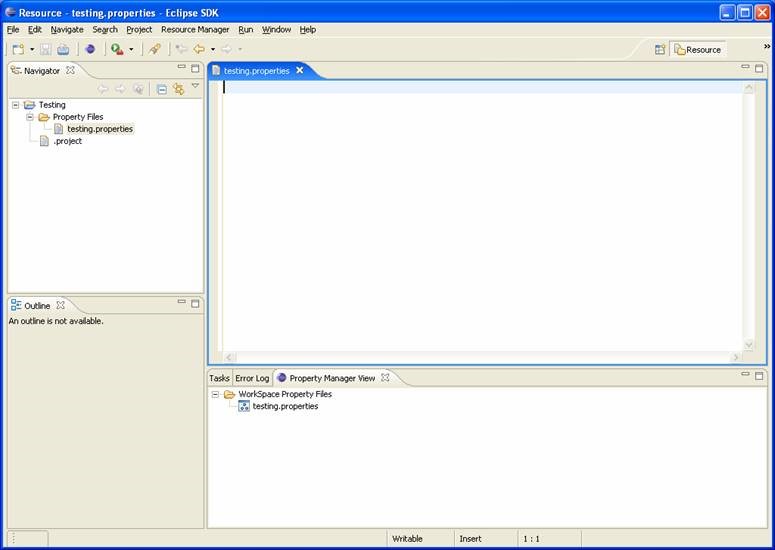
Task: Select the Testing project in Navigator
Action: (52, 105)
